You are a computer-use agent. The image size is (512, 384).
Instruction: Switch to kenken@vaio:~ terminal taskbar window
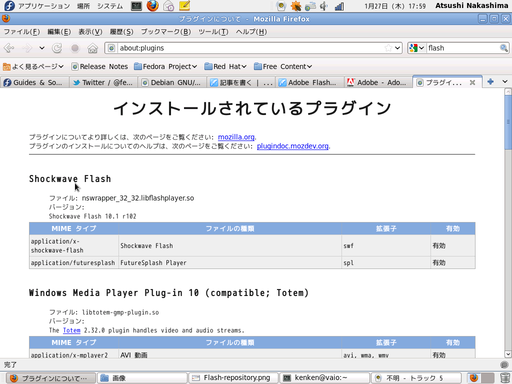click(325, 378)
